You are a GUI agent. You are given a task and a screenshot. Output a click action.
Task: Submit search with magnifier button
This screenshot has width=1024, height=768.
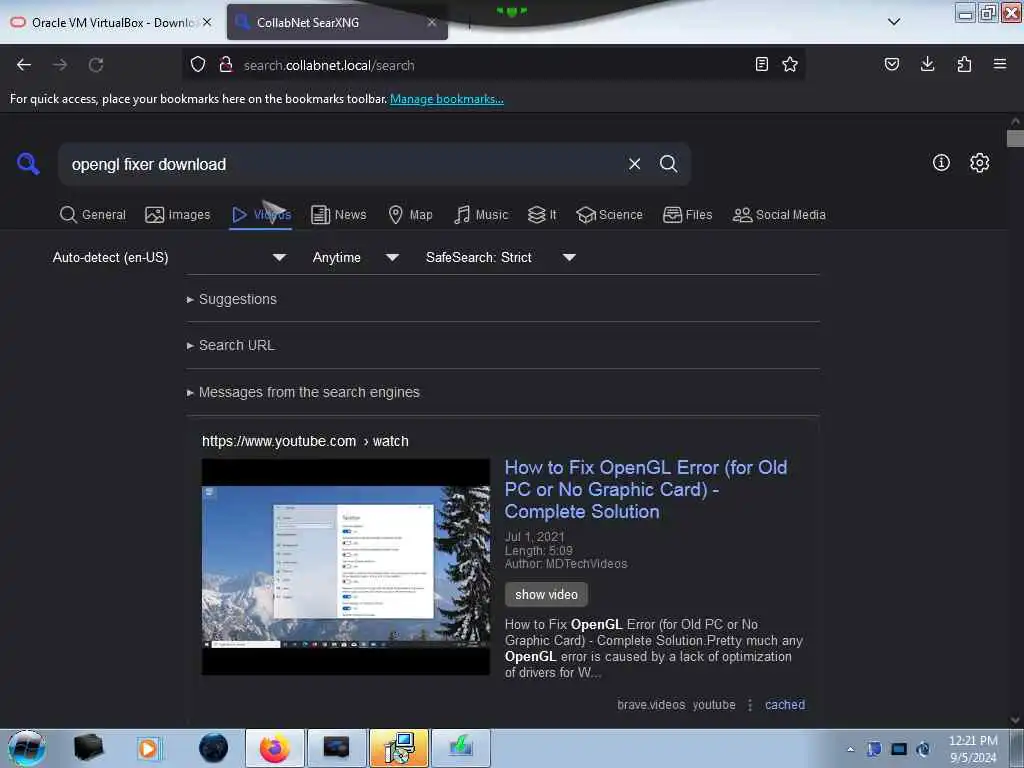tap(668, 164)
